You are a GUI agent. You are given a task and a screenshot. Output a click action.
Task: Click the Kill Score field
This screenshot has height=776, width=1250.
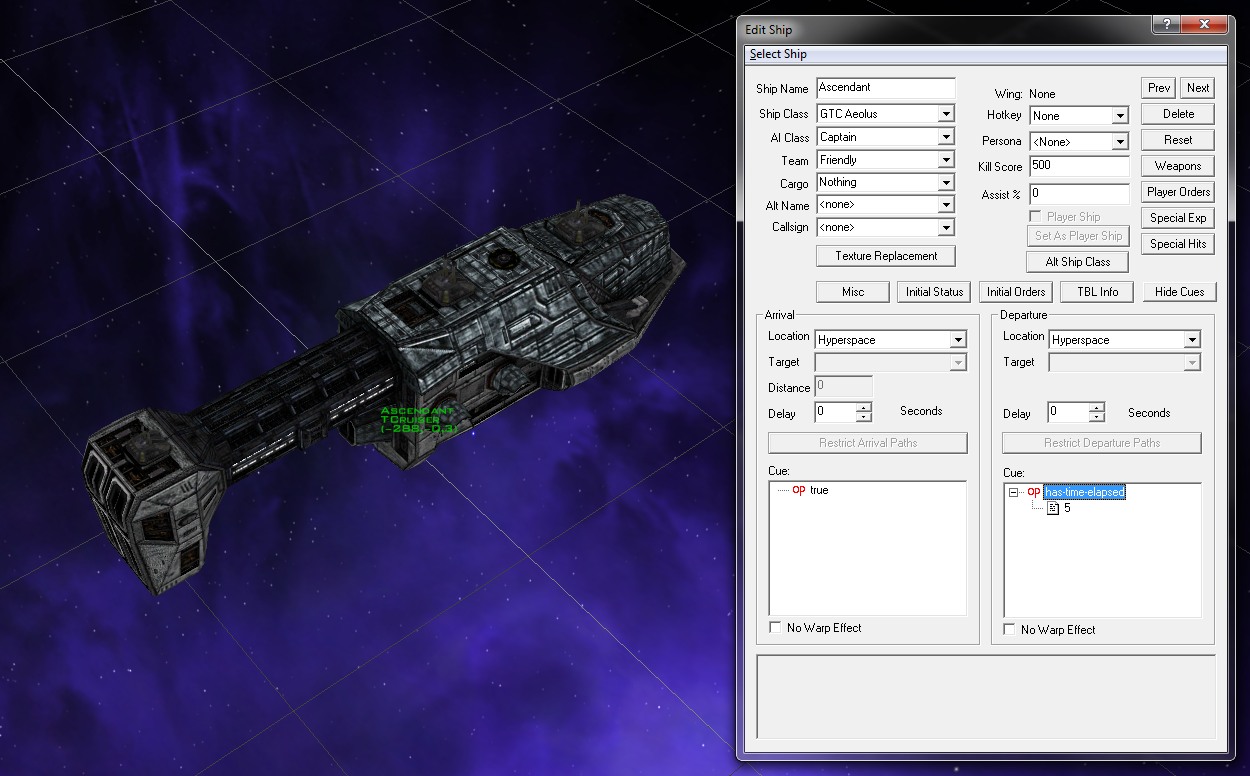coord(1079,166)
